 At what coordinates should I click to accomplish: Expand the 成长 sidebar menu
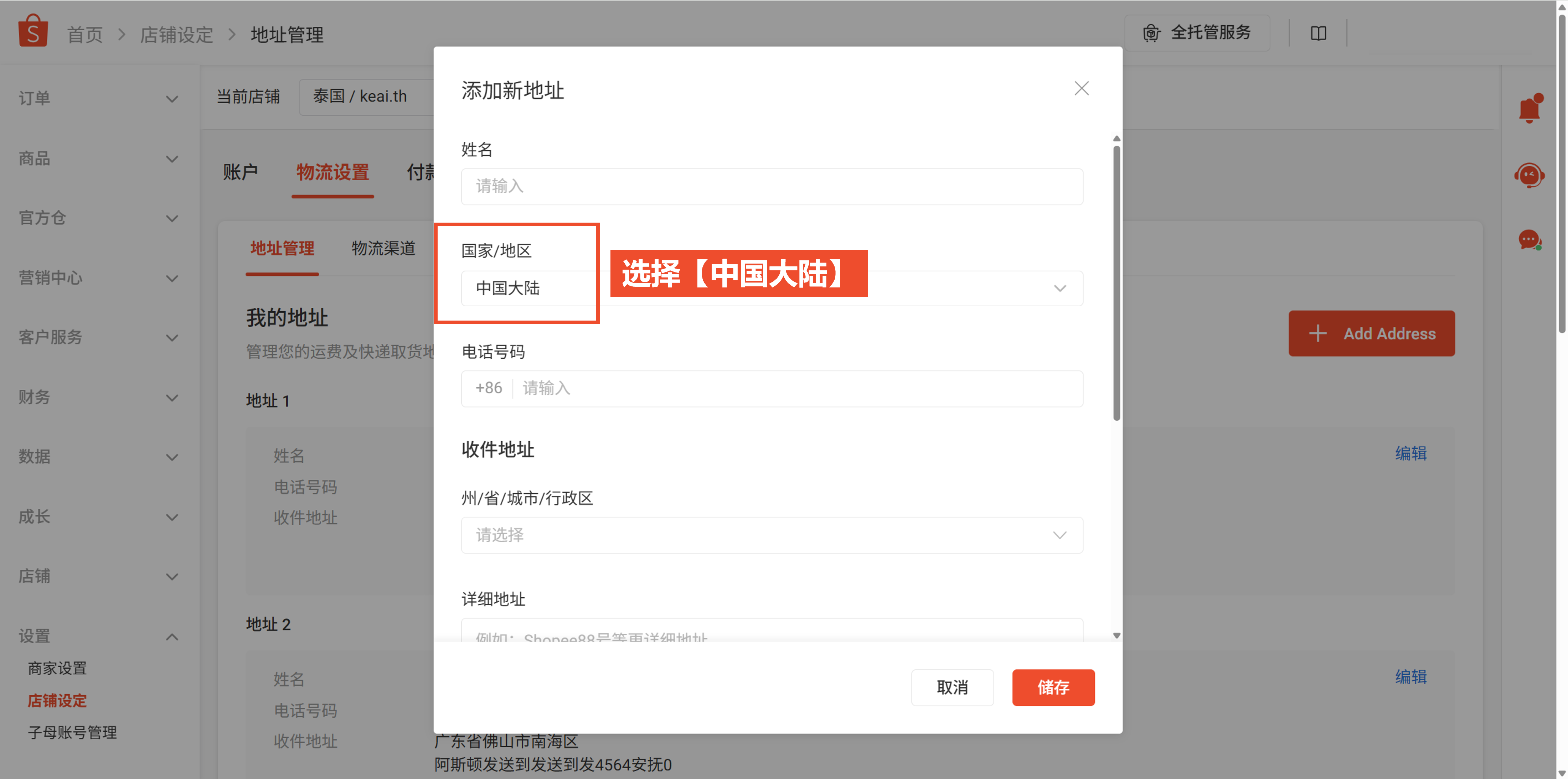pos(99,517)
